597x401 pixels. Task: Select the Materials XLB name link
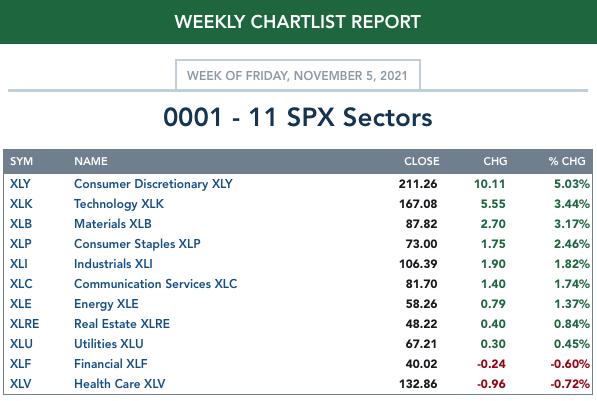pyautogui.click(x=113, y=224)
